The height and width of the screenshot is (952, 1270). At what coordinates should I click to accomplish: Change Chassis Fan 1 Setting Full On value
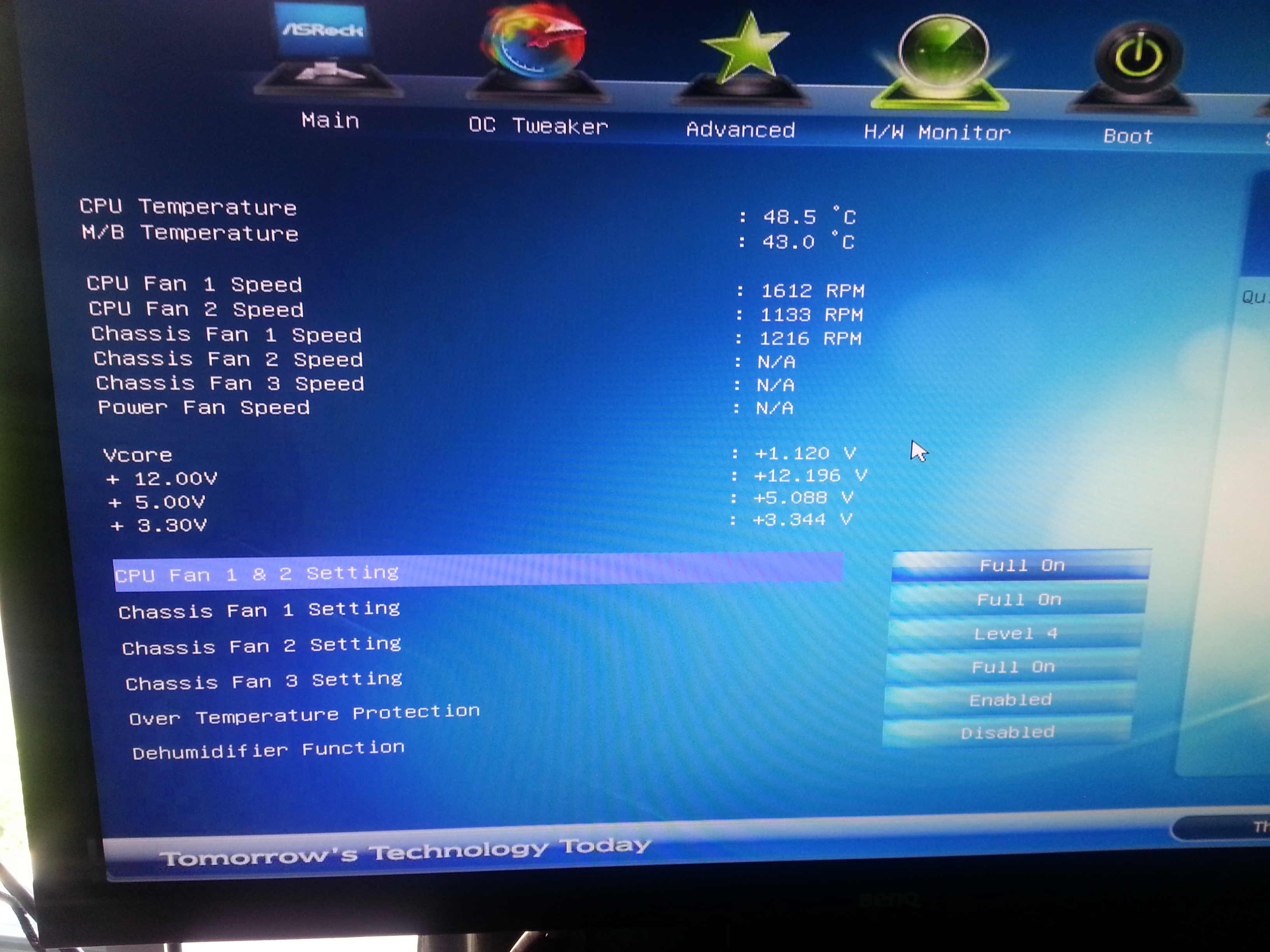coord(1019,600)
